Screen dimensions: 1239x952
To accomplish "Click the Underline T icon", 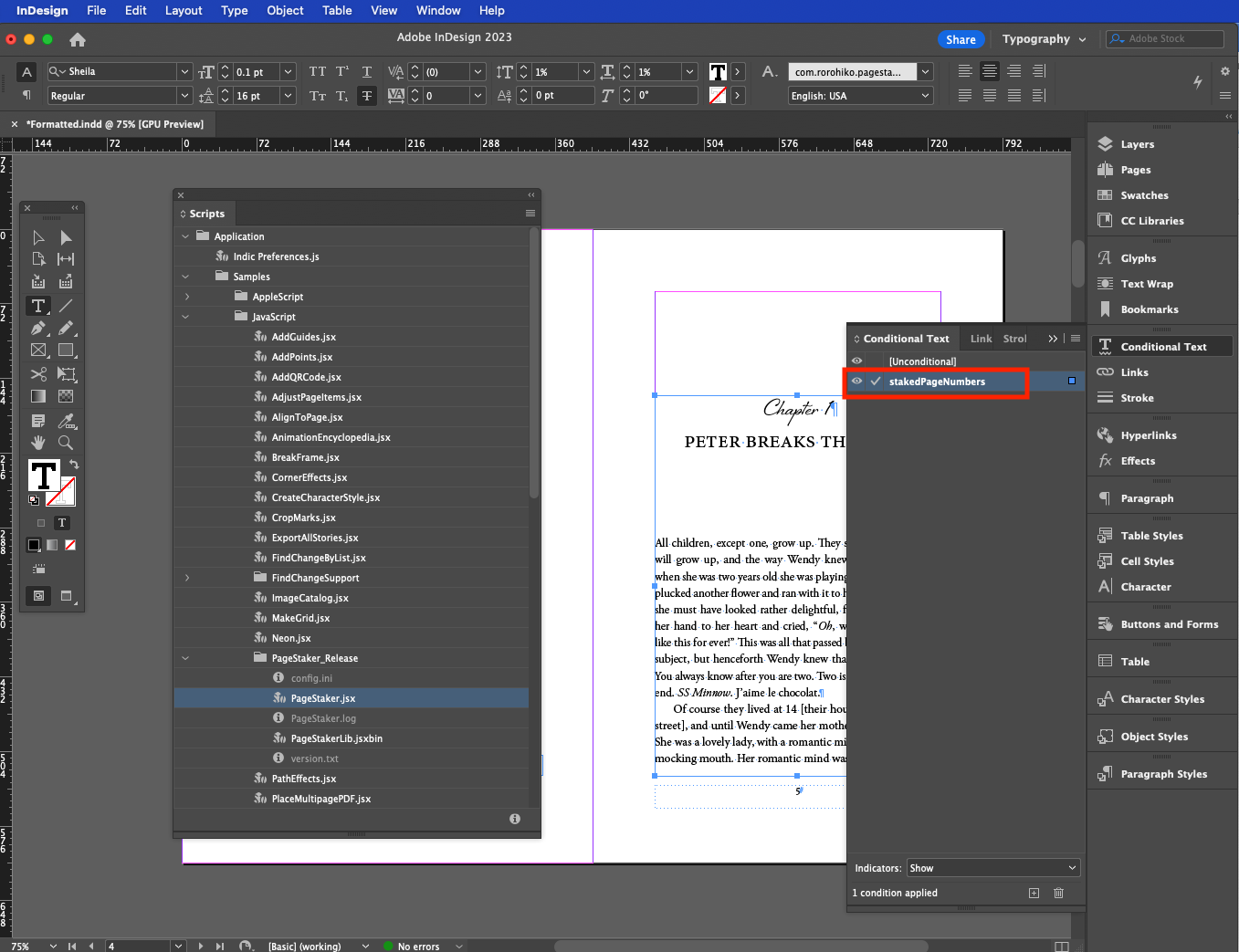I will [367, 71].
